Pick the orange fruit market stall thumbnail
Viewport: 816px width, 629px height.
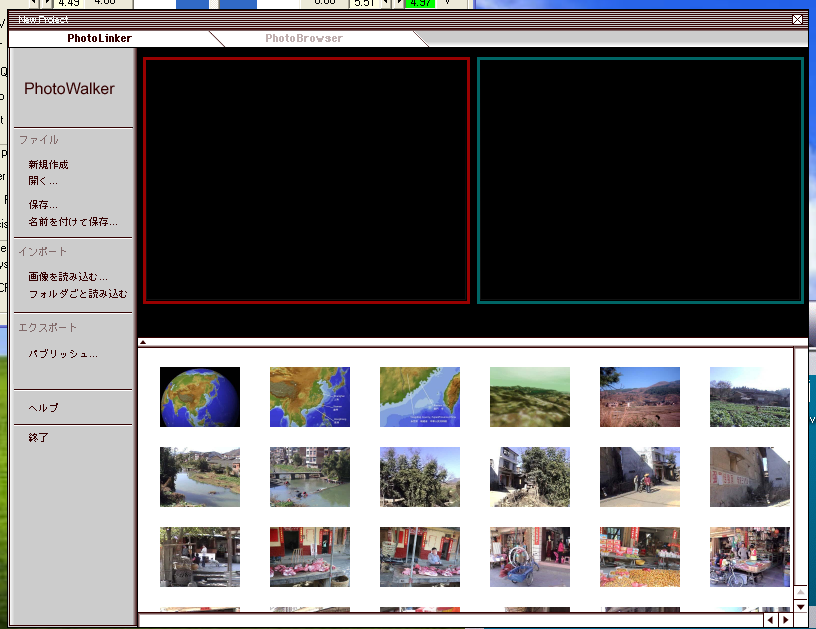(x=640, y=557)
